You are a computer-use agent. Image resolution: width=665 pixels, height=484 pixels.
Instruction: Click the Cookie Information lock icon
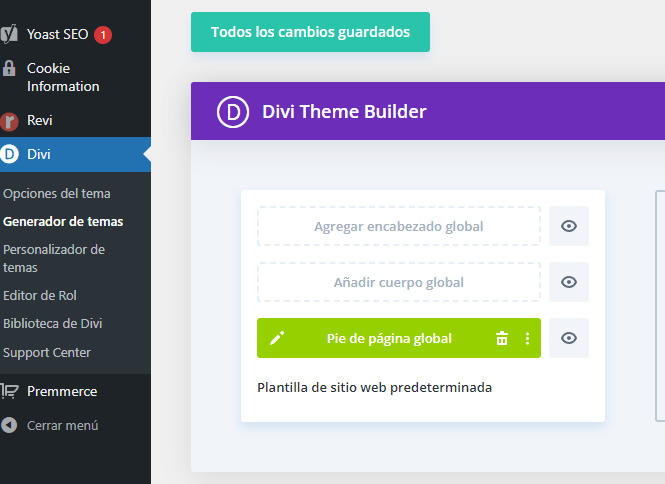click(9, 68)
